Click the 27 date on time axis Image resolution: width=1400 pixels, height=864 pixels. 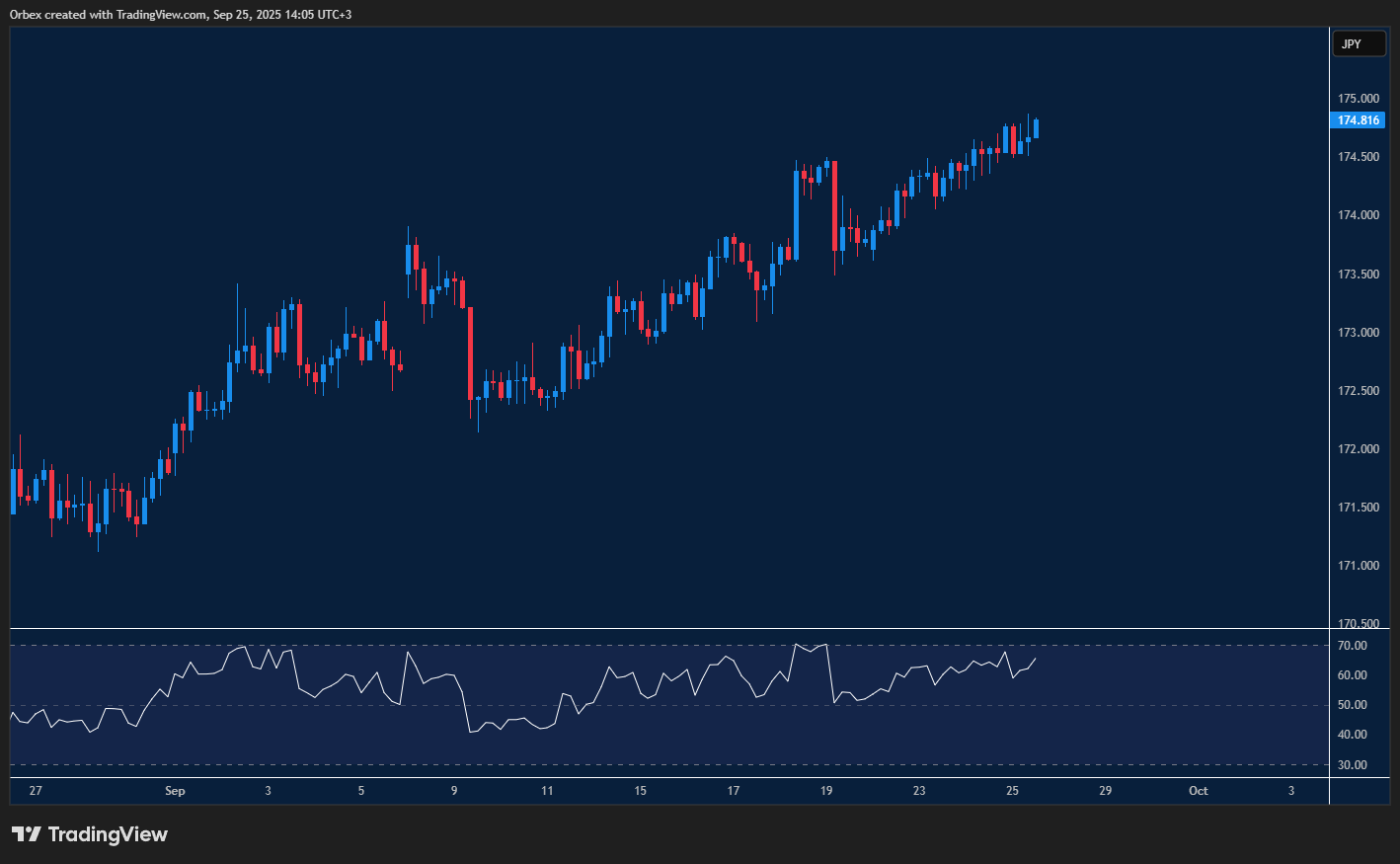(x=36, y=791)
